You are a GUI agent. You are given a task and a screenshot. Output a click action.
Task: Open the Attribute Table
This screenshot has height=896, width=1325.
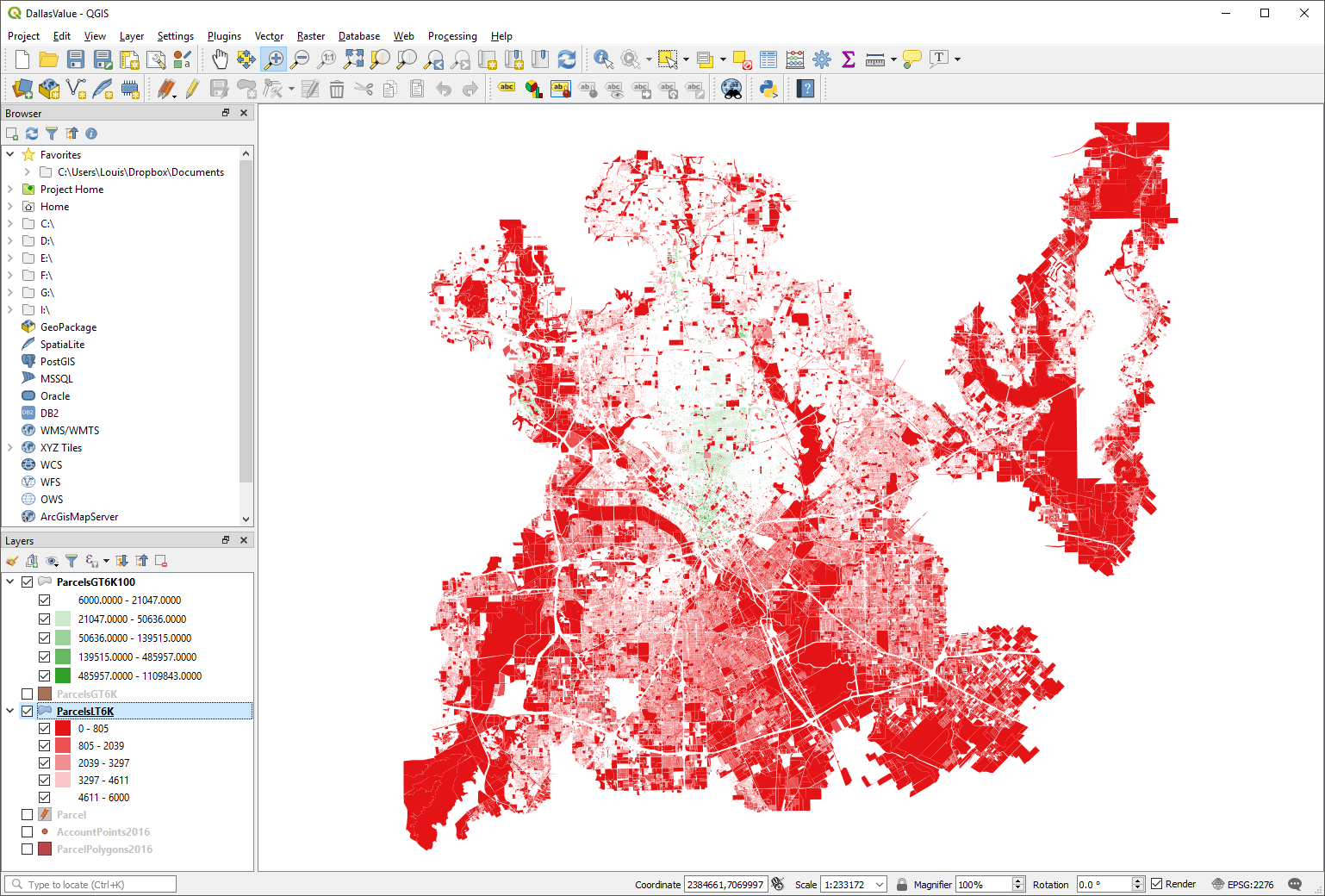[768, 59]
